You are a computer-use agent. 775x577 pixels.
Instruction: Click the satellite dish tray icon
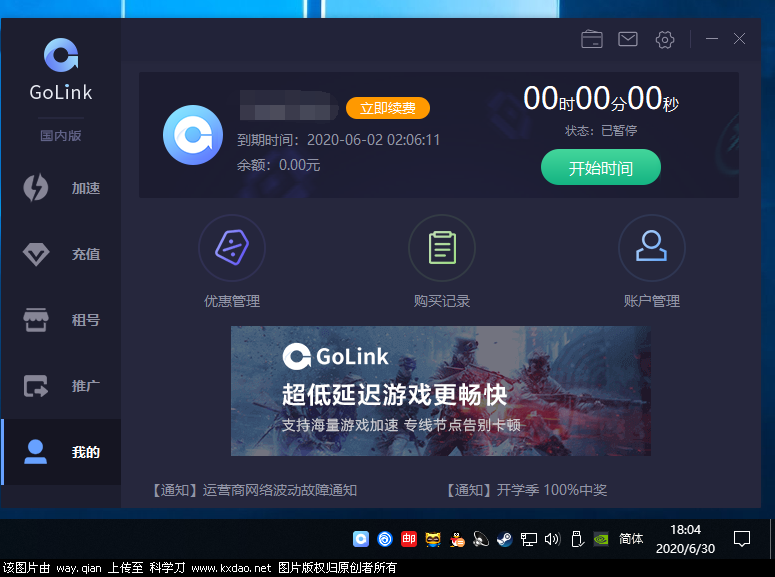[480, 538]
